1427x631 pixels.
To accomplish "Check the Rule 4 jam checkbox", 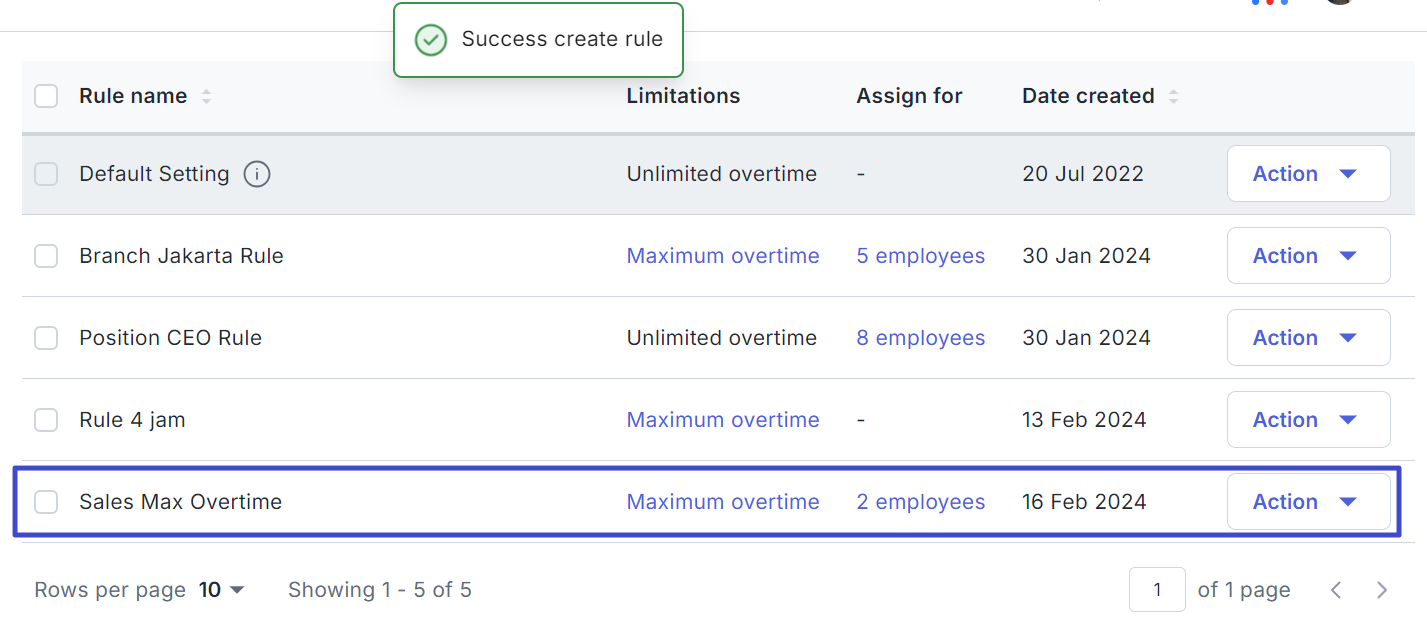I will (x=46, y=420).
